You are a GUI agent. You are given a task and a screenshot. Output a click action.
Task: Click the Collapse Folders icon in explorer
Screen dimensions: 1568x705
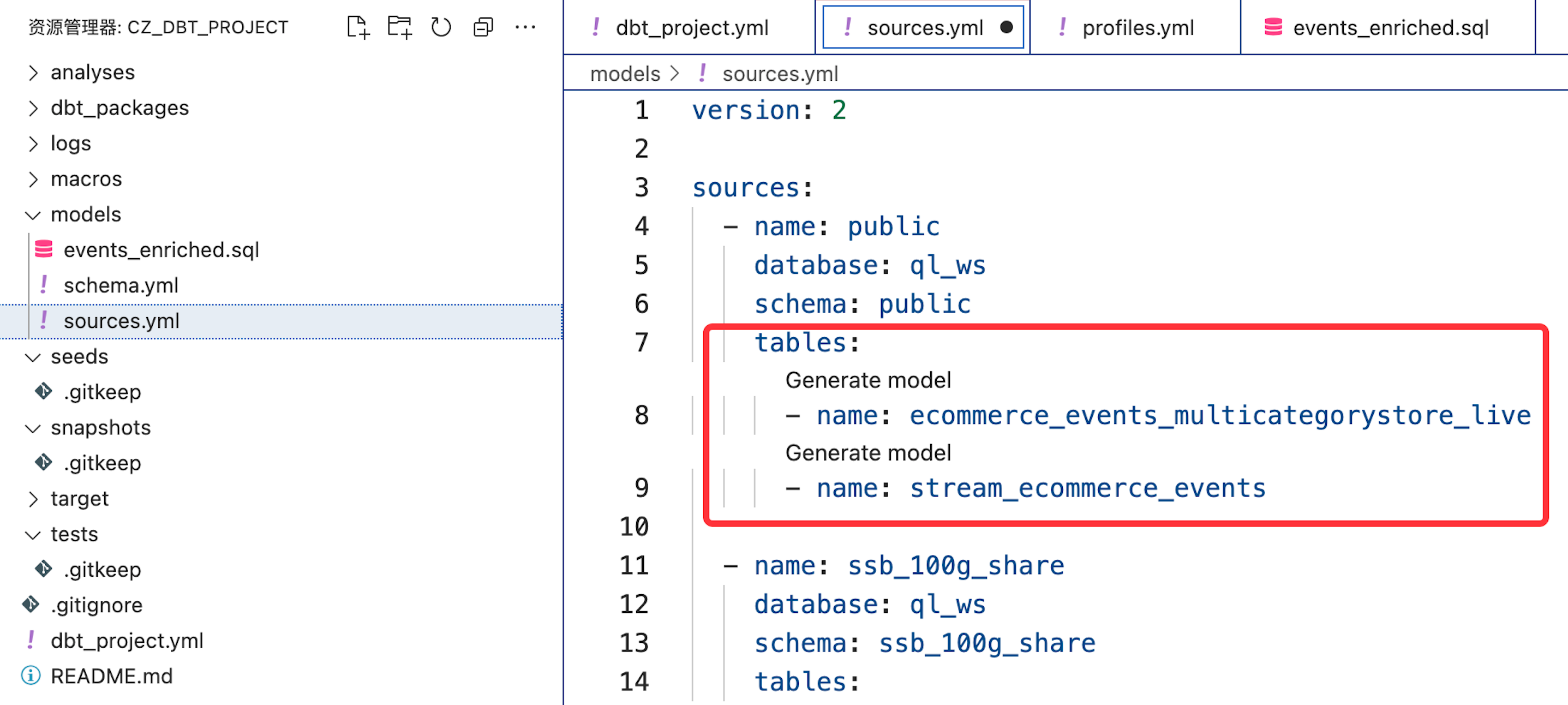pos(483,27)
